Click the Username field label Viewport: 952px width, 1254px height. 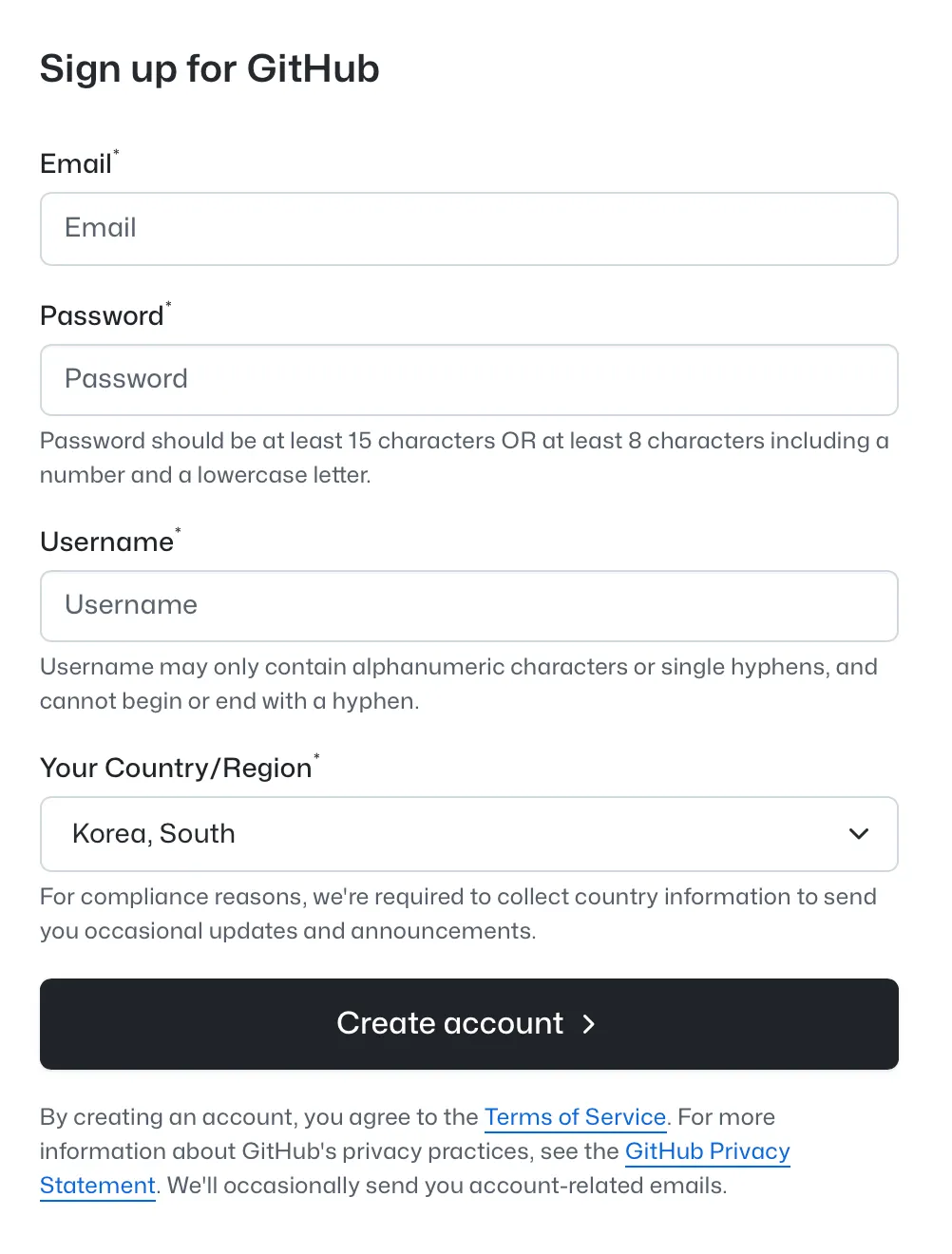(x=106, y=542)
